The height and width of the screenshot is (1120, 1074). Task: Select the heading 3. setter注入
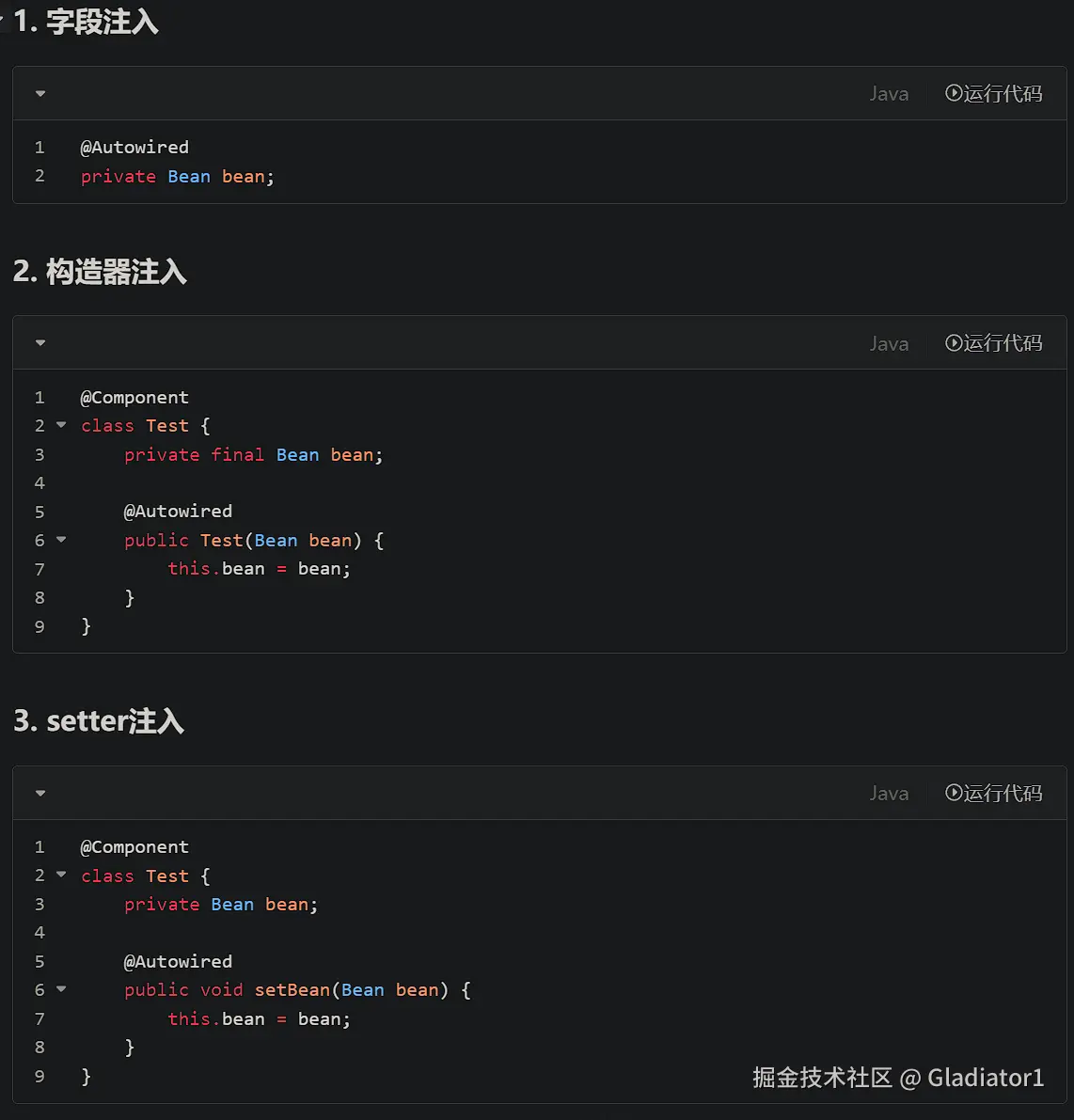tap(100, 720)
